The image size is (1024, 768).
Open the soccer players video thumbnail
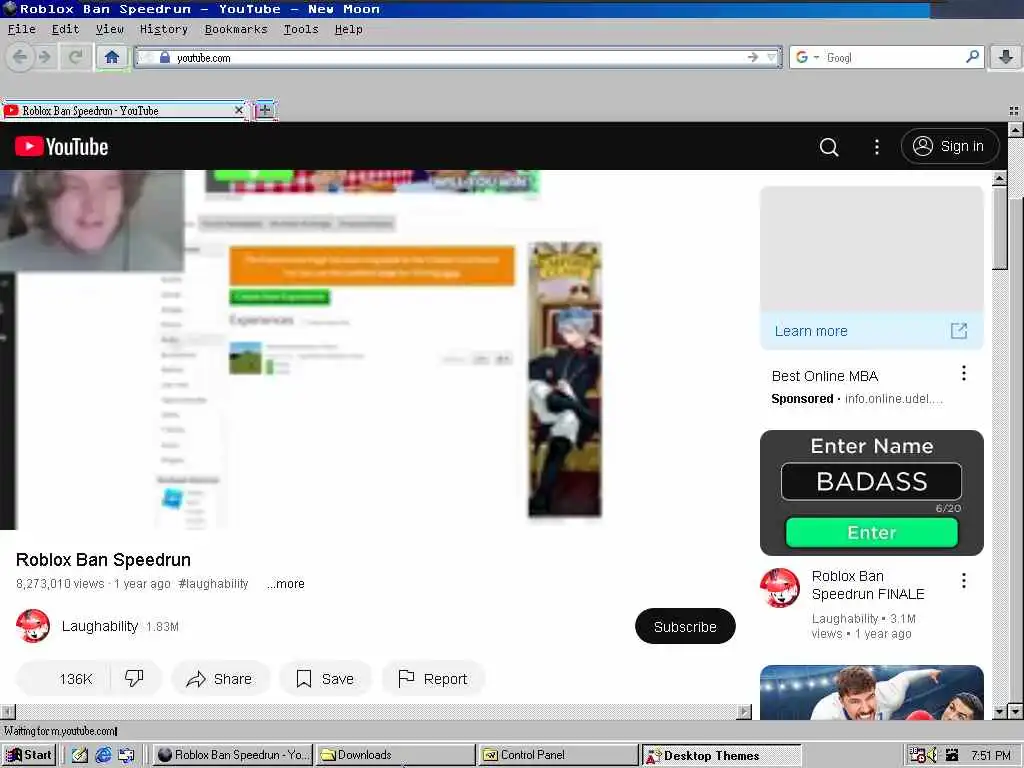[x=872, y=692]
